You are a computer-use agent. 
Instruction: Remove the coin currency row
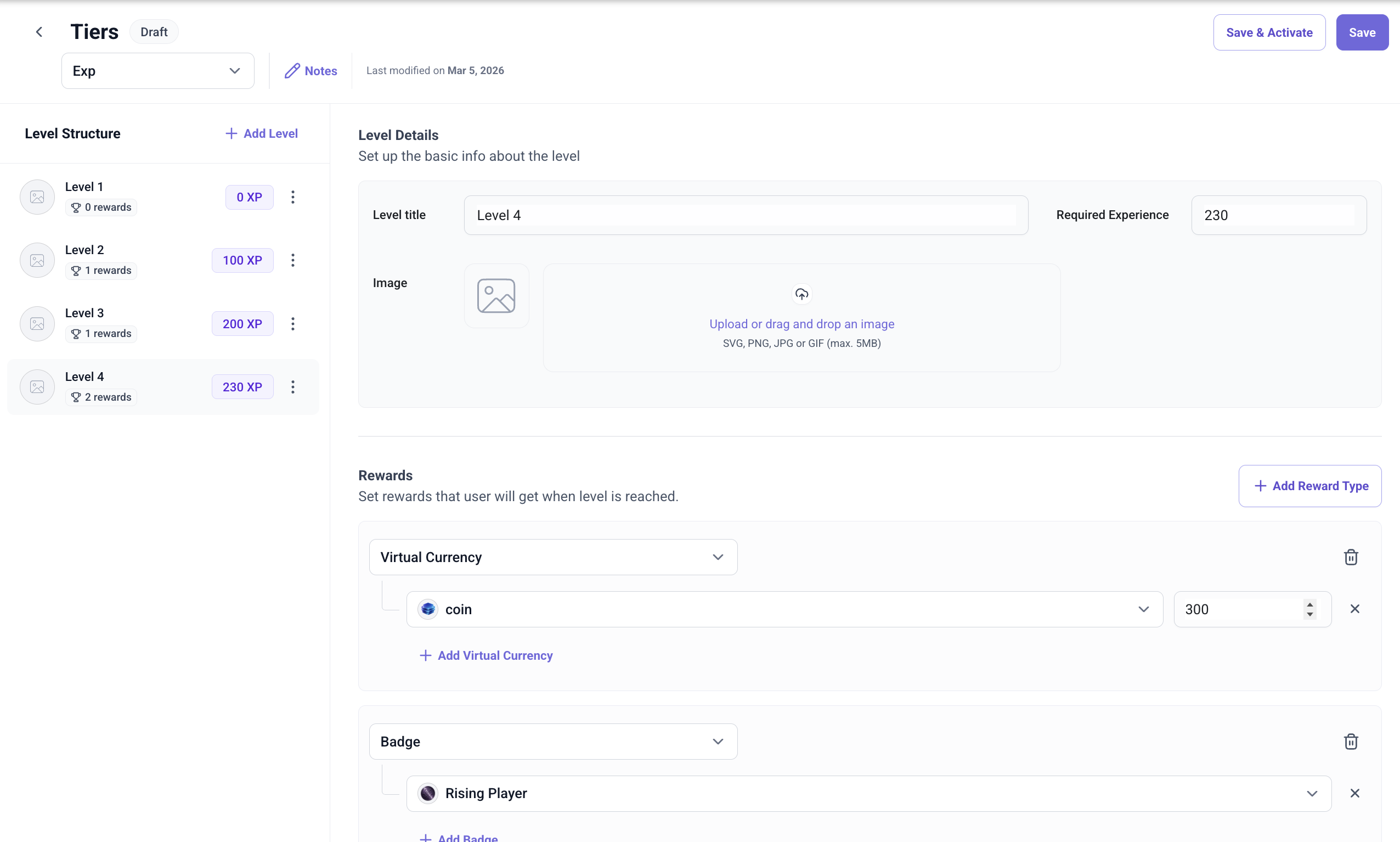tap(1354, 609)
